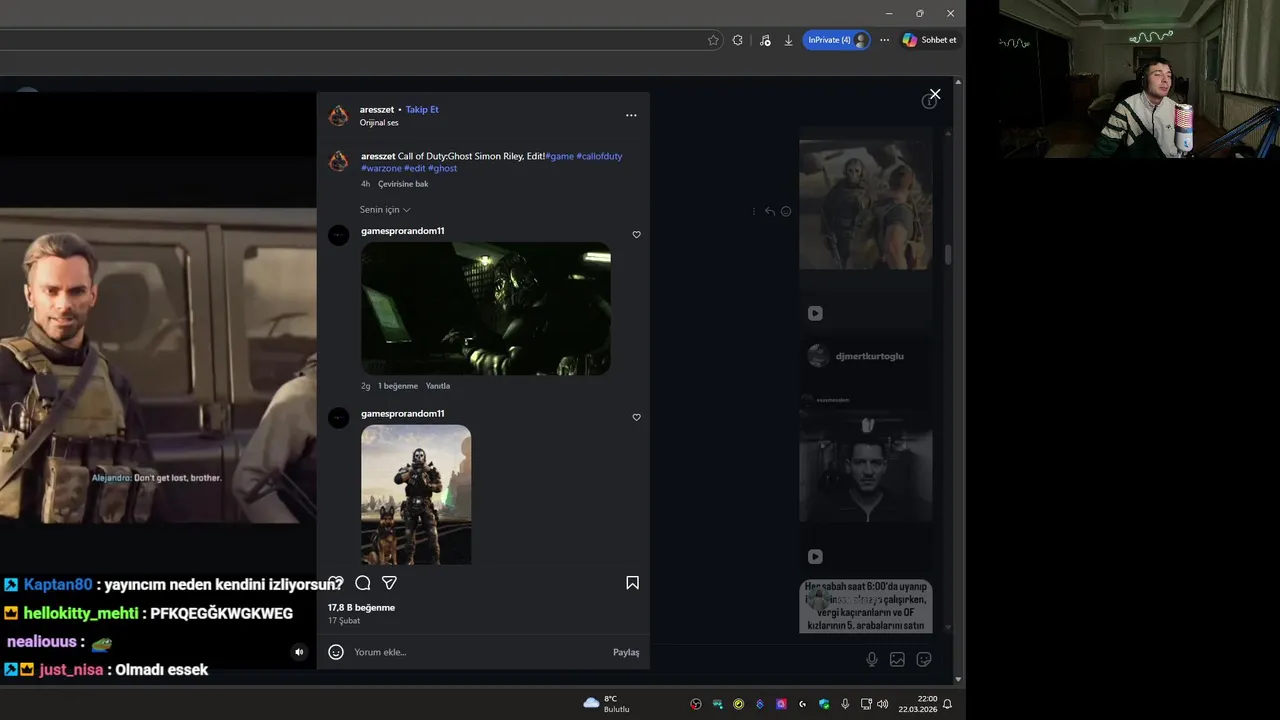
Task: Open the InPrivate (4) profile button
Action: click(836, 40)
